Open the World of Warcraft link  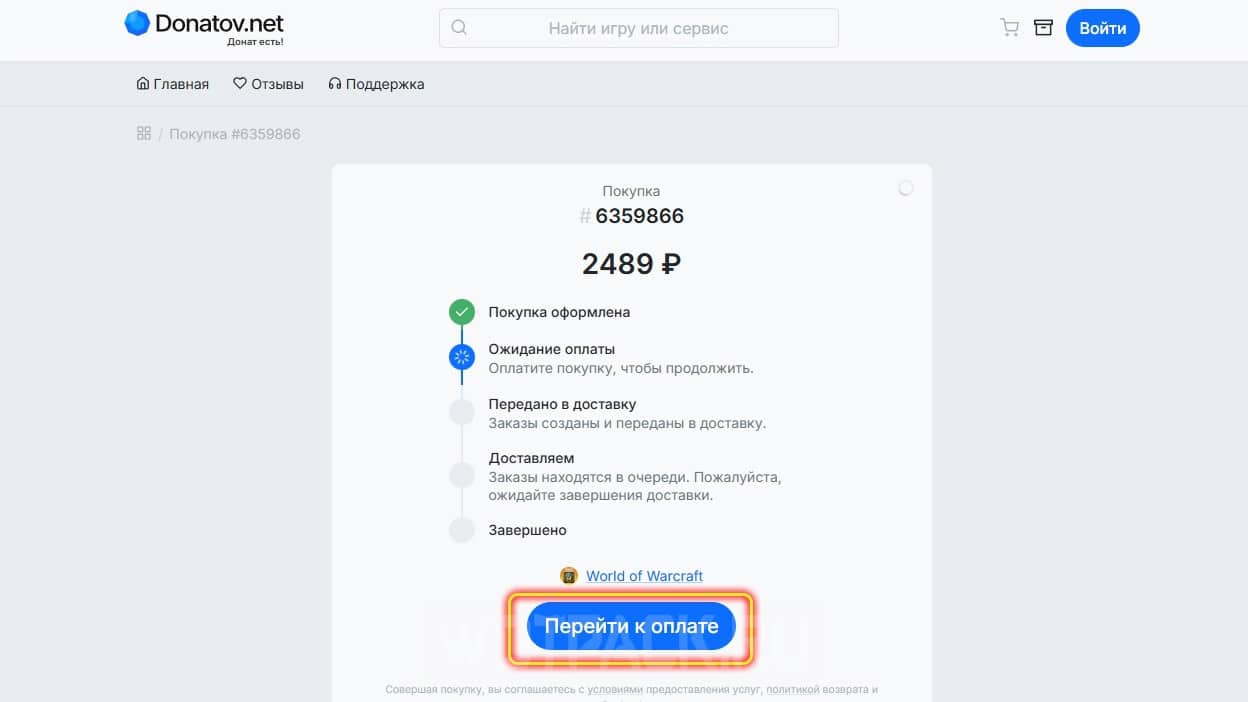point(644,576)
